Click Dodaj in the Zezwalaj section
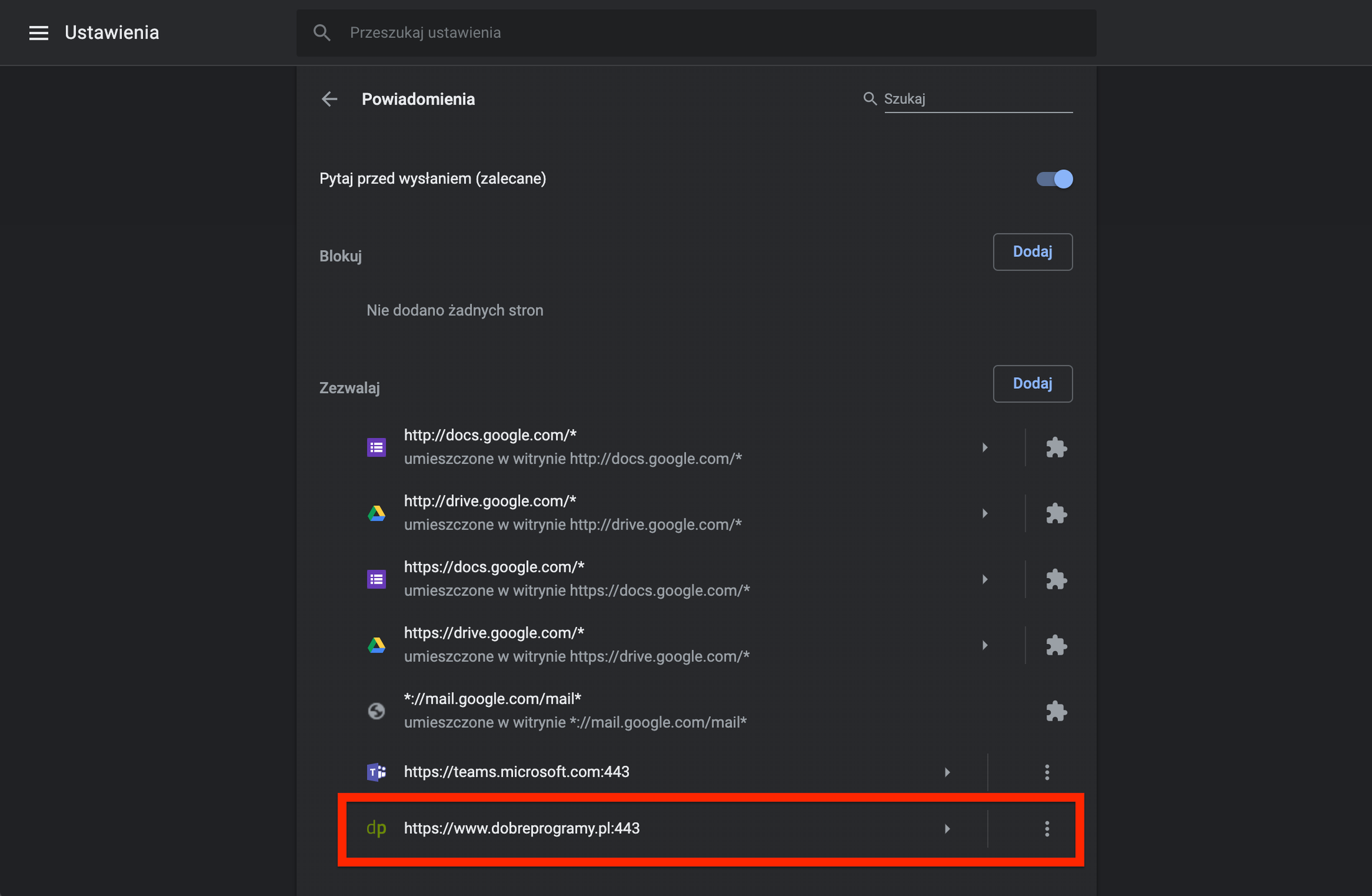The width and height of the screenshot is (1372, 896). pyautogui.click(x=1032, y=383)
